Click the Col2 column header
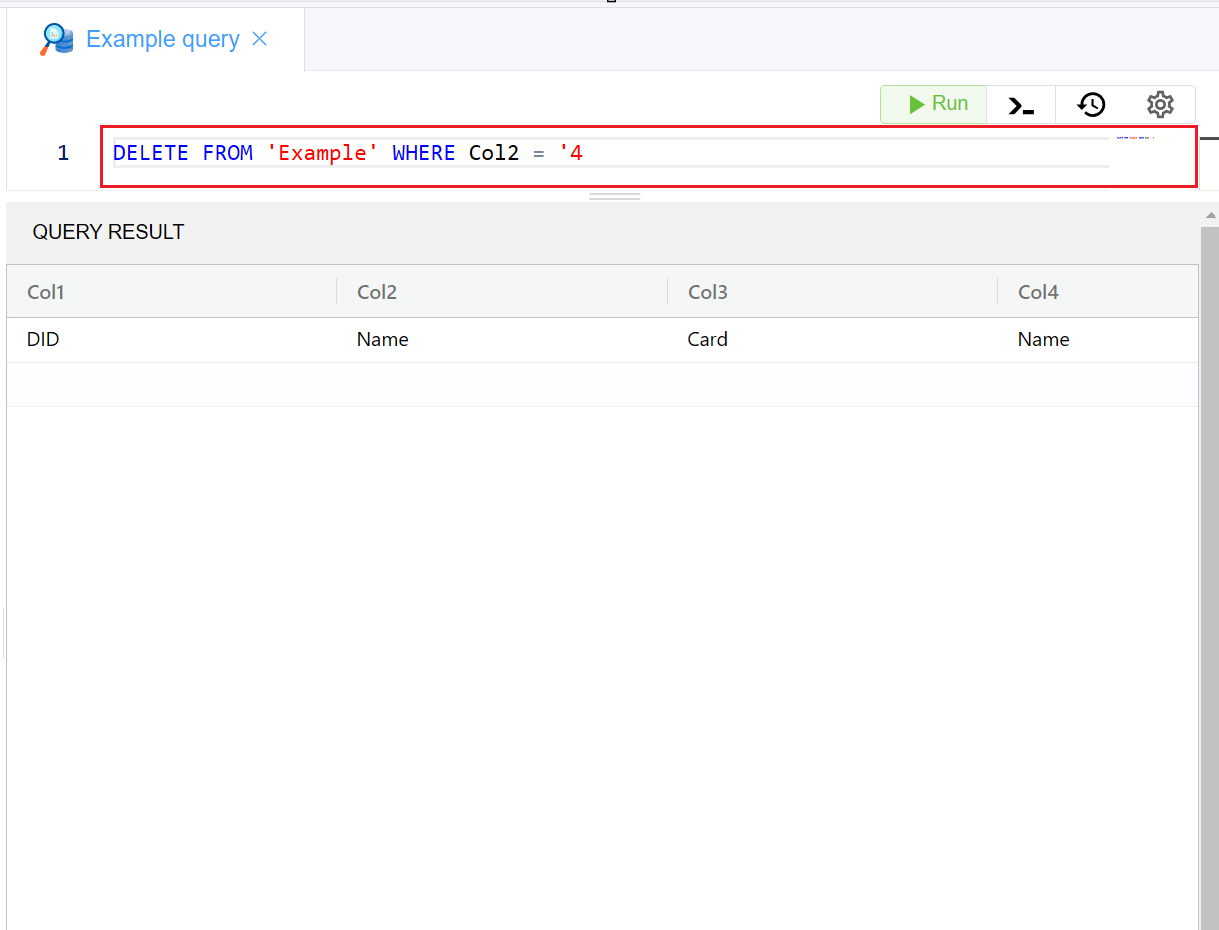 [377, 292]
